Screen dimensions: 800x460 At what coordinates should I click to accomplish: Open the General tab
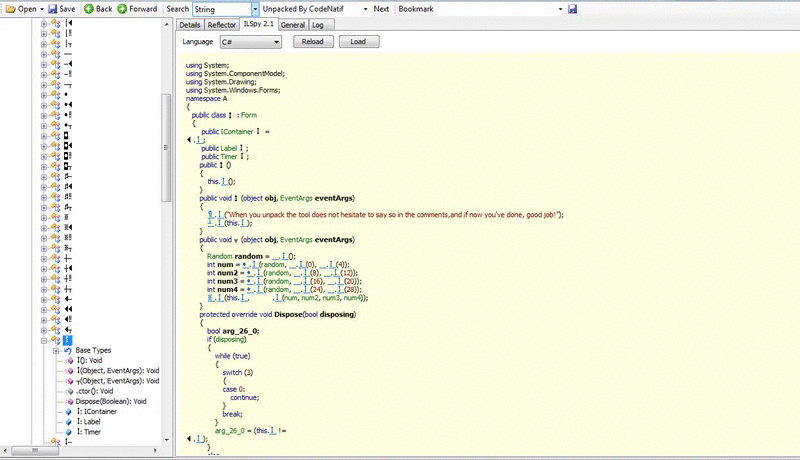pos(293,25)
